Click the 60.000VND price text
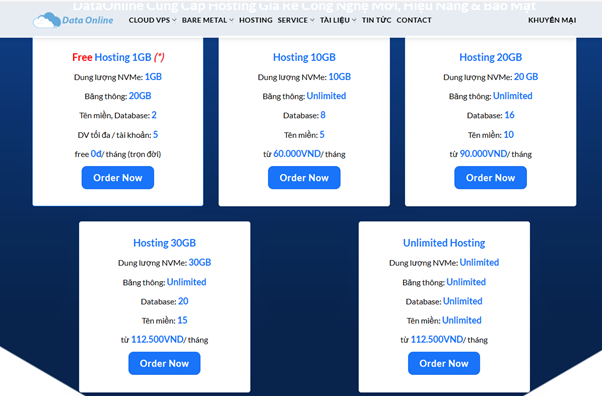The height and width of the screenshot is (396, 602). tap(297, 154)
